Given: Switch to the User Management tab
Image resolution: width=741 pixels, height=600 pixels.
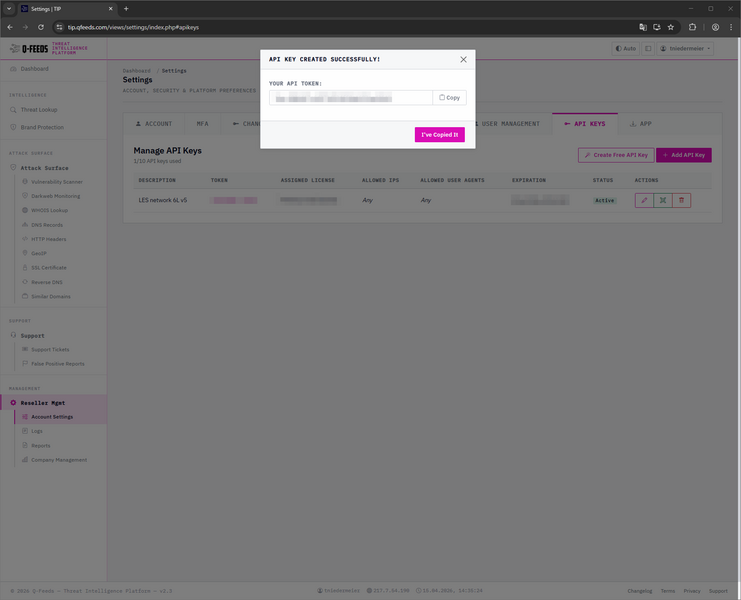Looking at the screenshot, I should [510, 124].
